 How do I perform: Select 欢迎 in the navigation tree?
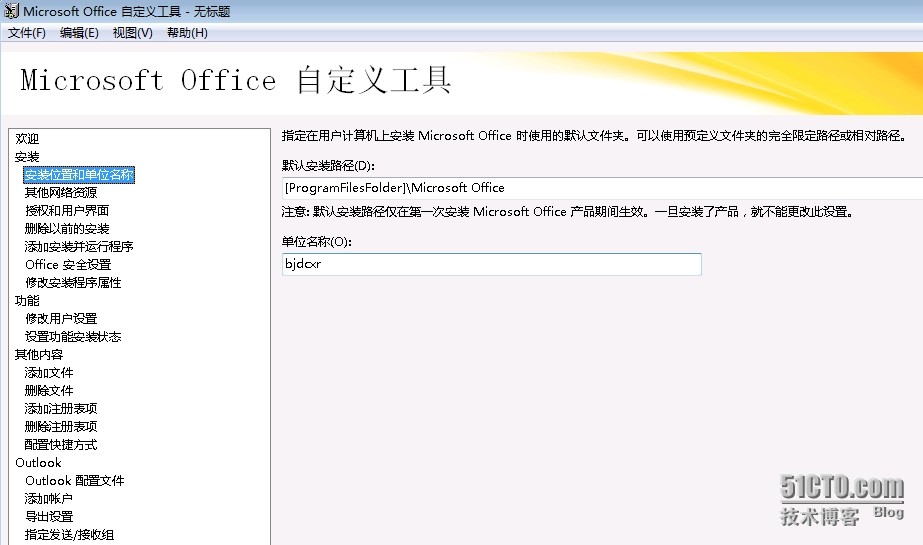[27, 139]
